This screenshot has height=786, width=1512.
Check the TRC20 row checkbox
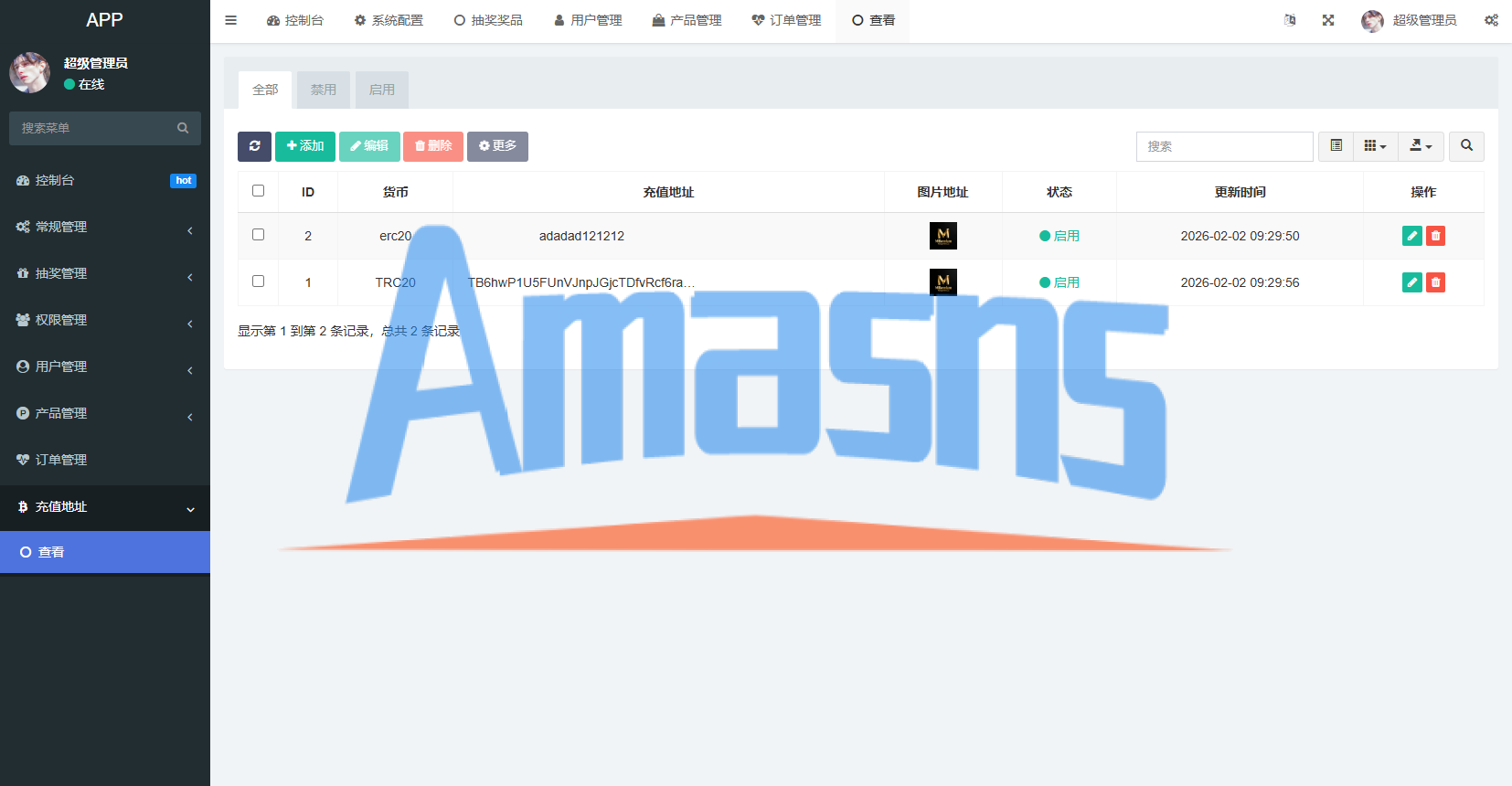258,281
